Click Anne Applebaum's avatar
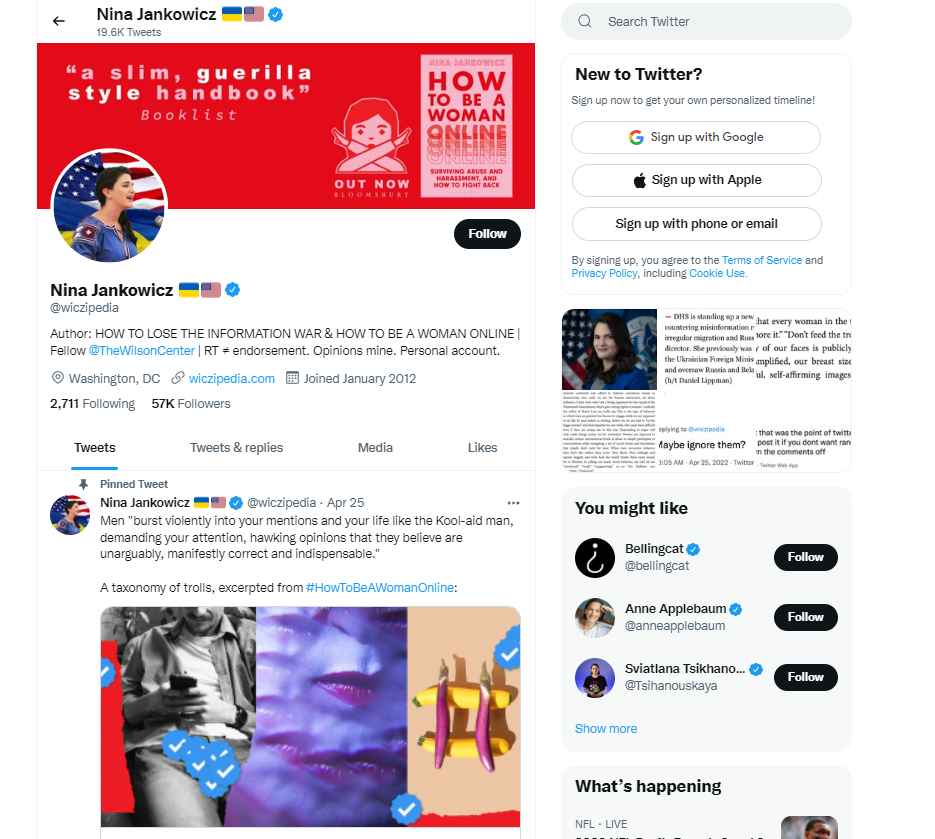Image resolution: width=935 pixels, height=839 pixels. 595,618
